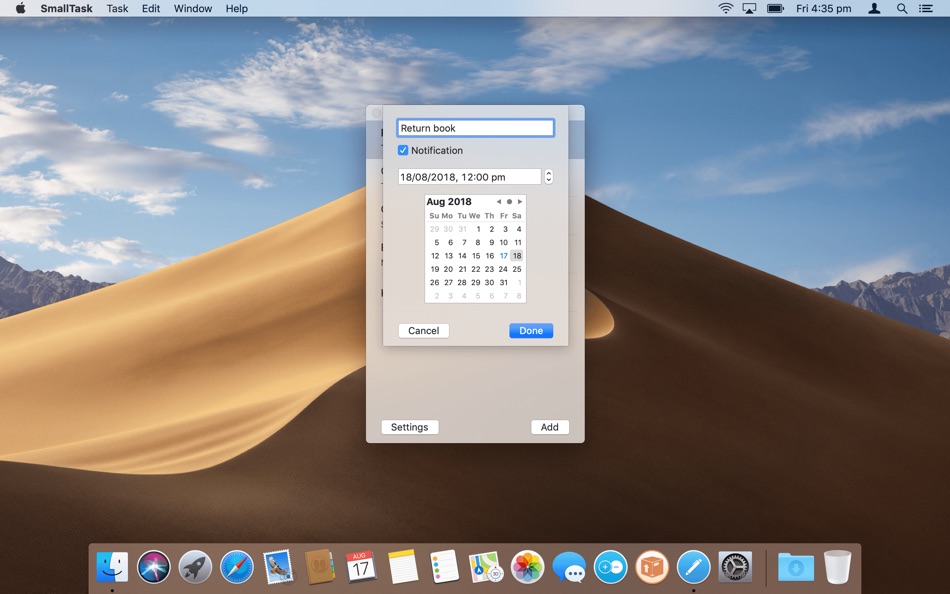Select August 6 in the calendar
950x594 pixels.
[450, 242]
